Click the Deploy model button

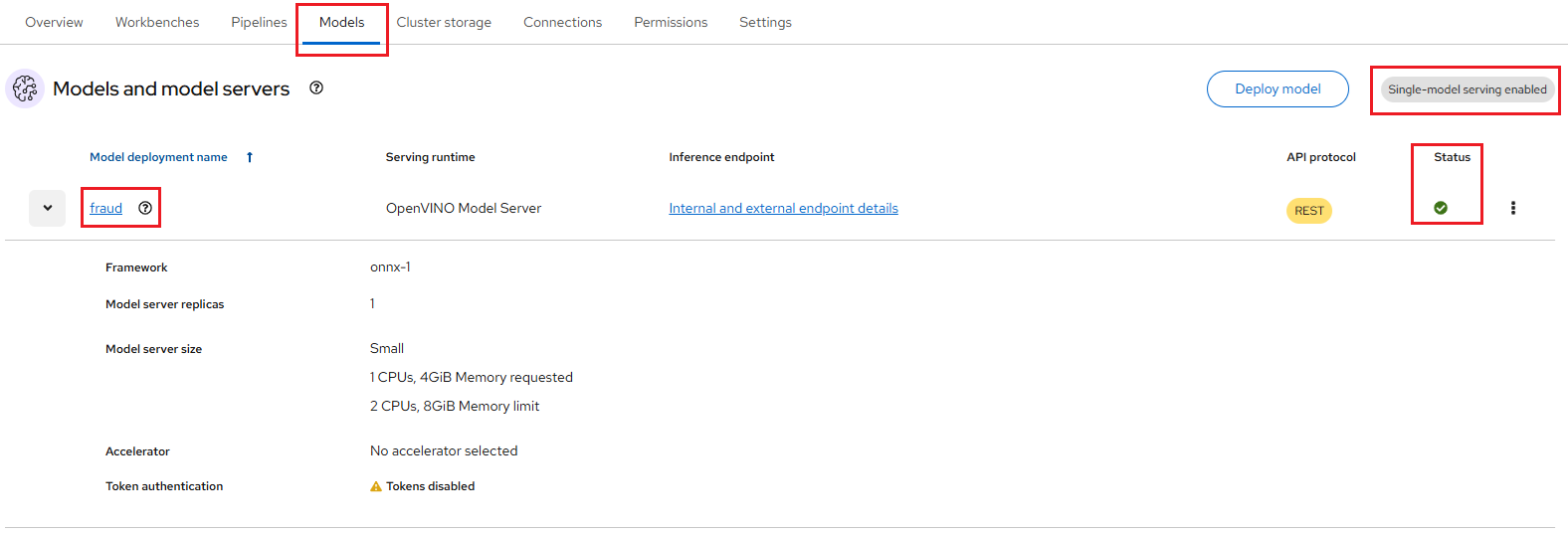point(1277,89)
